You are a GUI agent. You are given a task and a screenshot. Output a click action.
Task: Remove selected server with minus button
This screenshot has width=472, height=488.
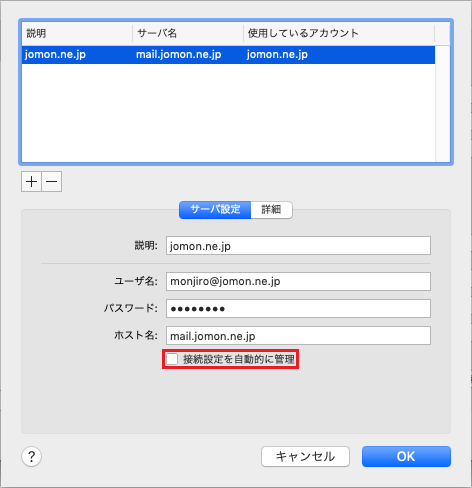pos(52,182)
